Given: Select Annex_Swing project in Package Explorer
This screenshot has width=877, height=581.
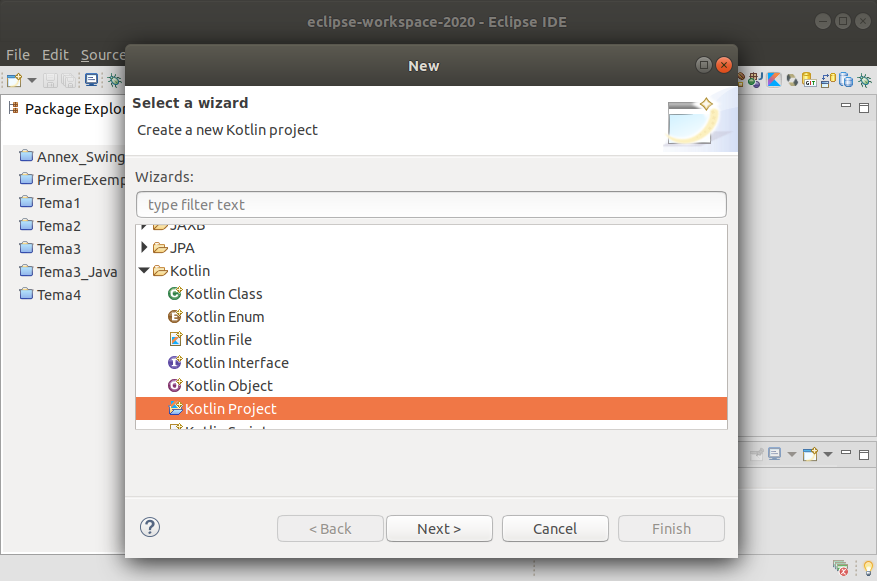Looking at the screenshot, I should (x=72, y=157).
